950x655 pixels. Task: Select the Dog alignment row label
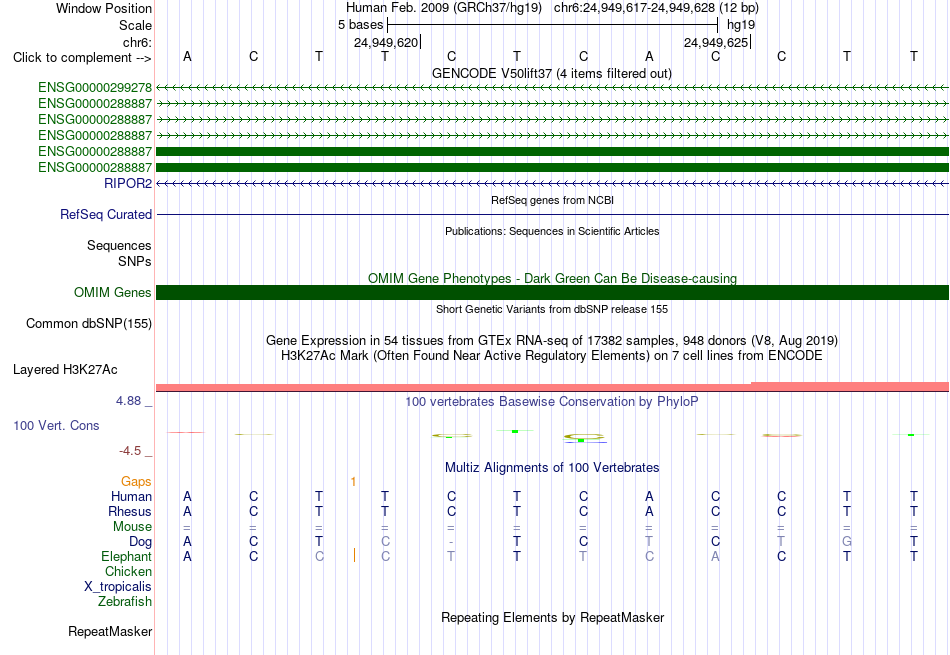(x=140, y=542)
